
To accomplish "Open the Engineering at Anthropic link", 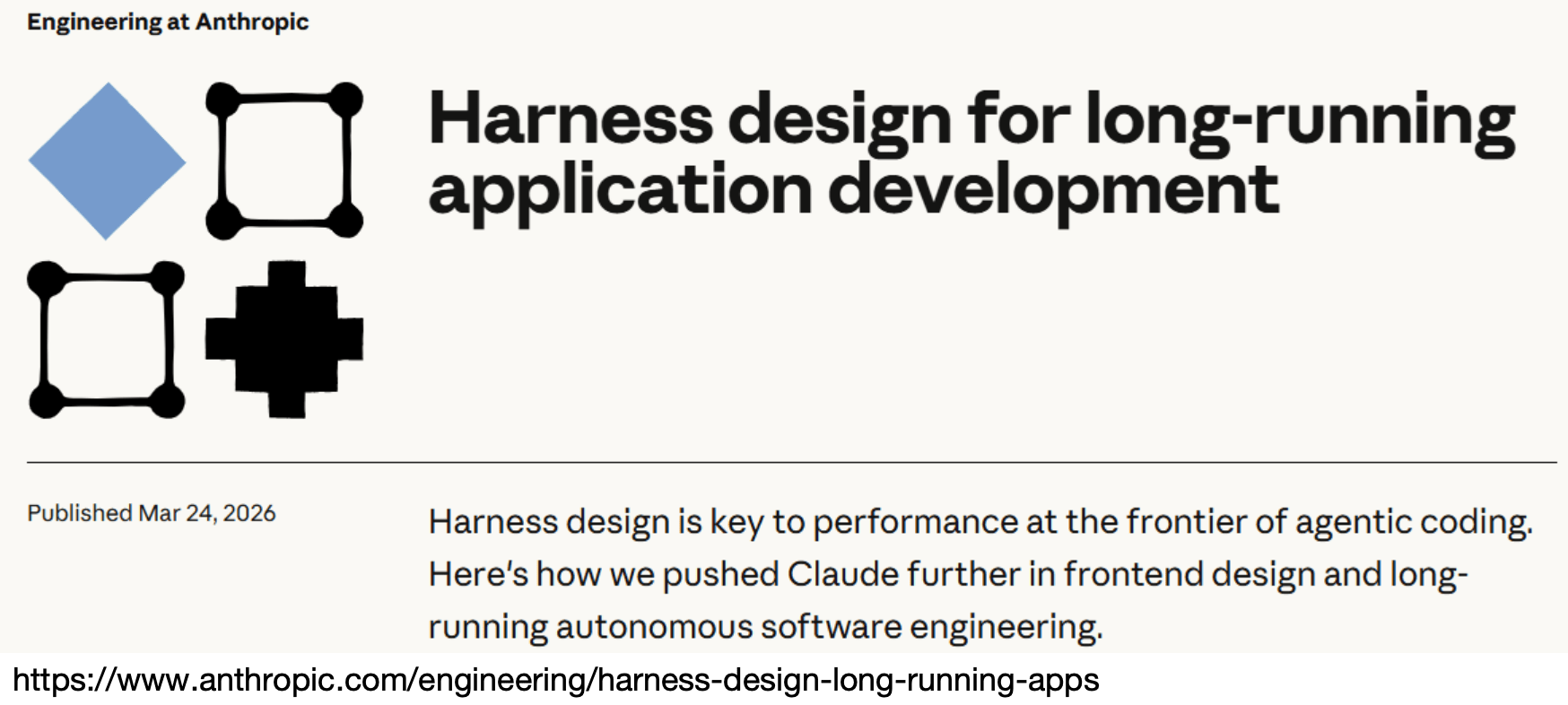I will [168, 22].
